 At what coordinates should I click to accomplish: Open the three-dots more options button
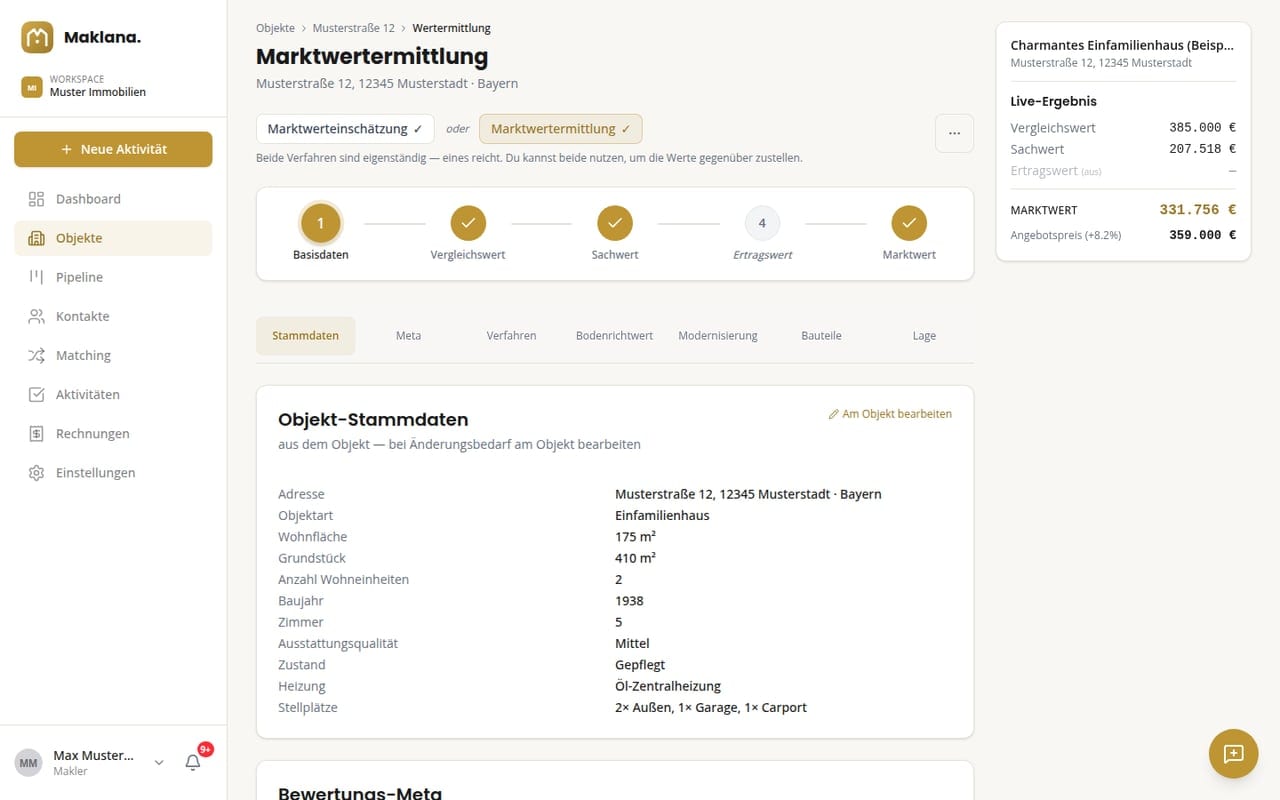954,133
